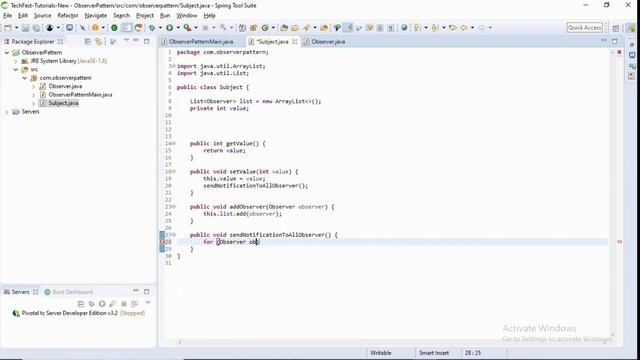Open the New file dropdown arrow
The image size is (640, 360).
16,28
